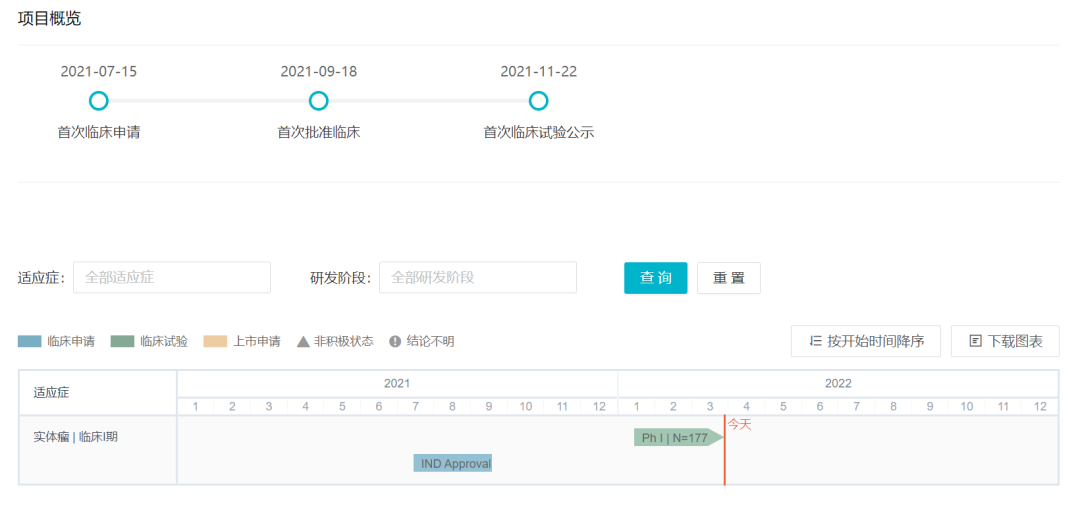This screenshot has height=508, width=1080.
Task: Click the 2021-09-18 milestone circle
Action: pyautogui.click(x=318, y=101)
